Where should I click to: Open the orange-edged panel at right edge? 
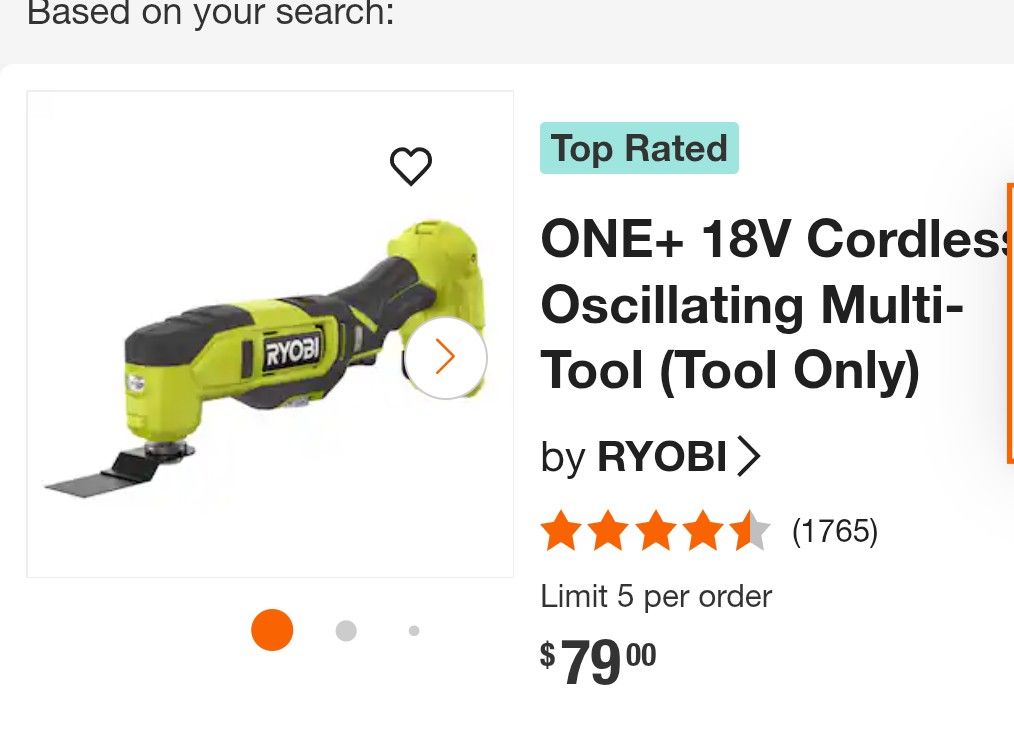pyautogui.click(x=1009, y=322)
